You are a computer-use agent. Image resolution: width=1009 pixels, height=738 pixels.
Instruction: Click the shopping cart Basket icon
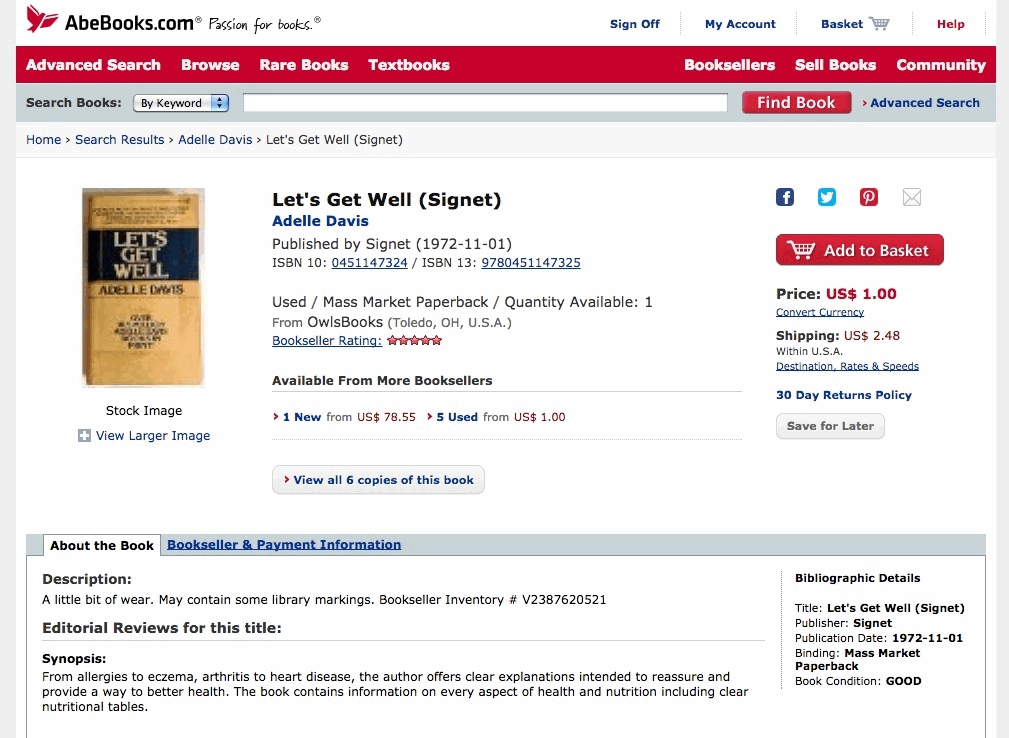pos(879,24)
